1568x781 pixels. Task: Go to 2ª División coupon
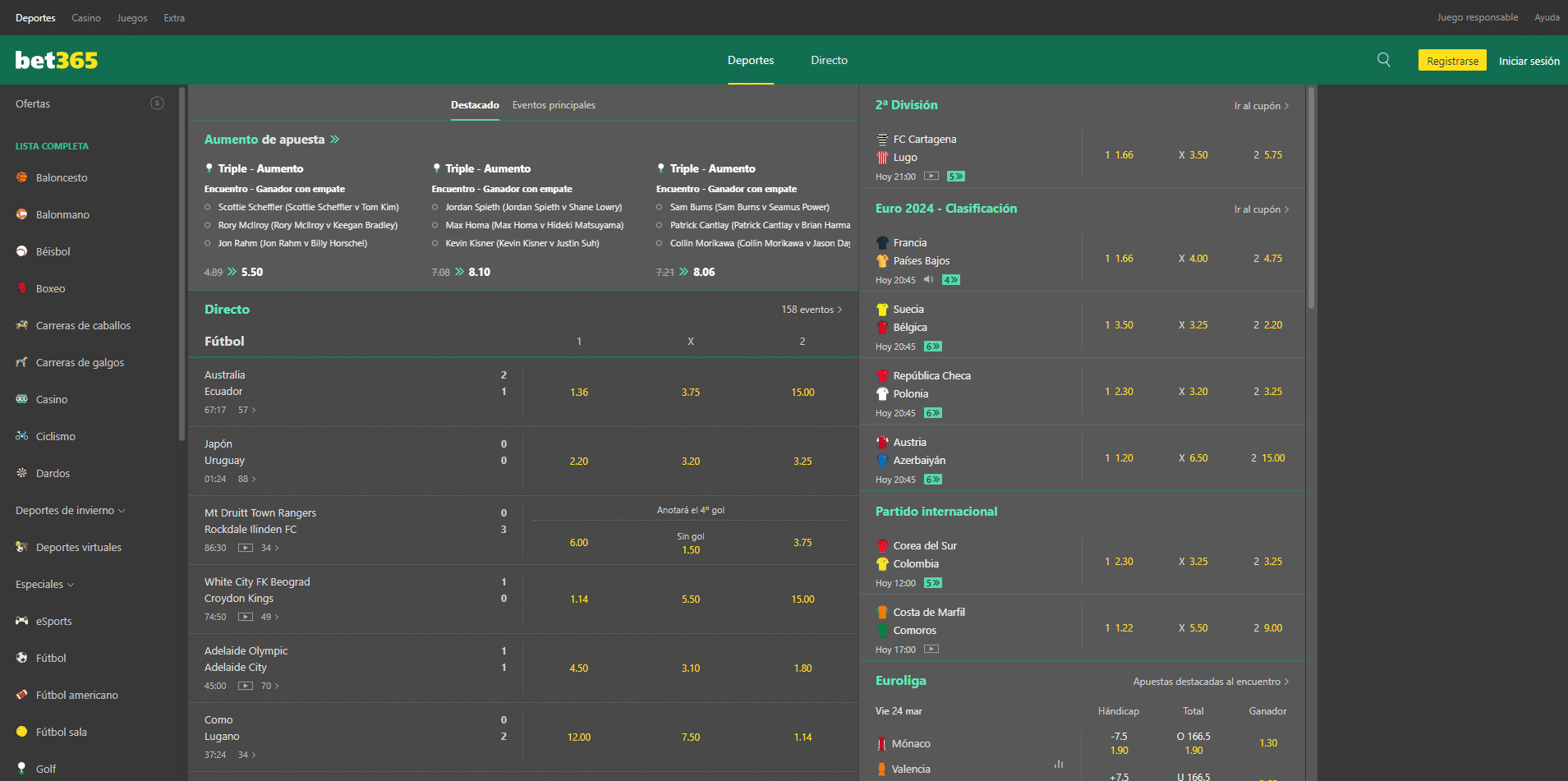pyautogui.click(x=1262, y=106)
